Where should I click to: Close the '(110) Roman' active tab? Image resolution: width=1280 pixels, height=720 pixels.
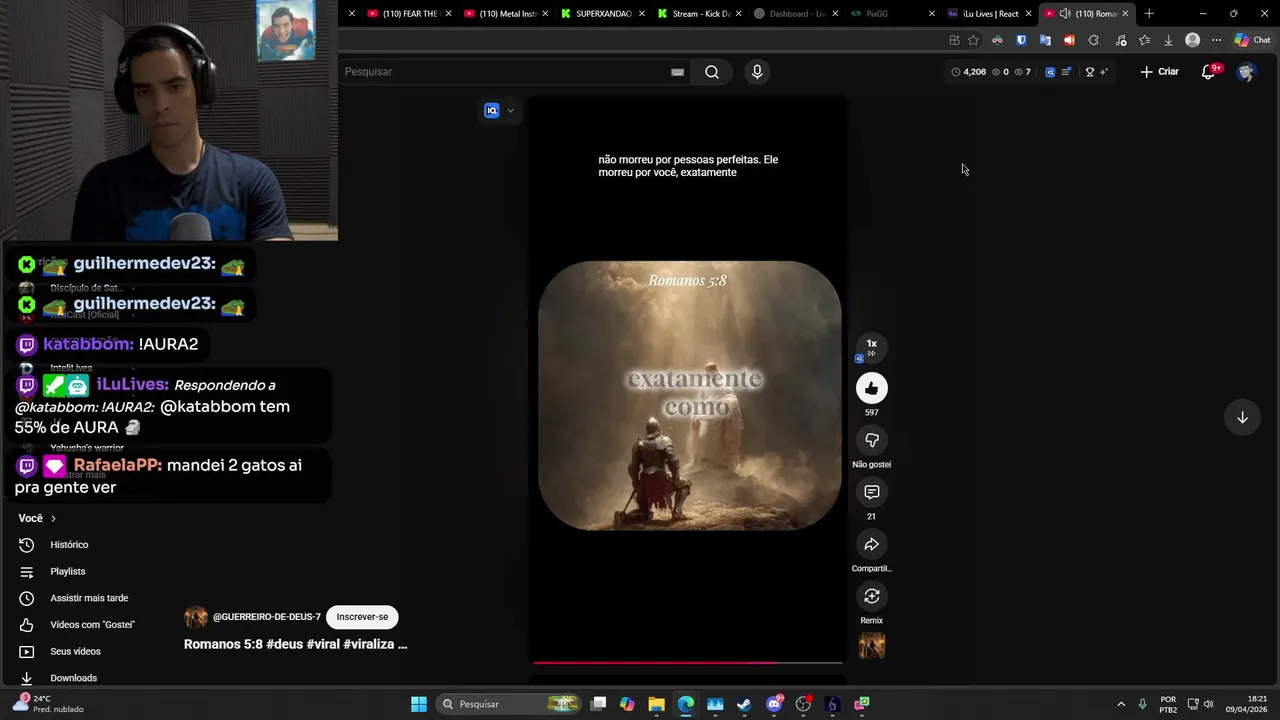point(1125,14)
